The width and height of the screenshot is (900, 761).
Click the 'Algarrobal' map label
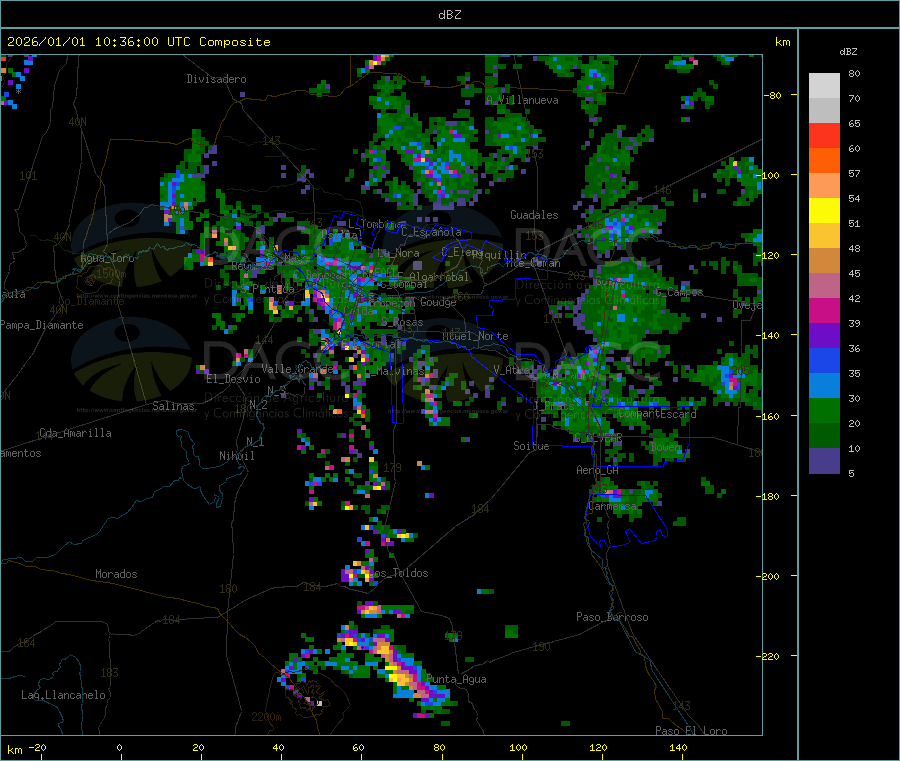click(x=439, y=277)
